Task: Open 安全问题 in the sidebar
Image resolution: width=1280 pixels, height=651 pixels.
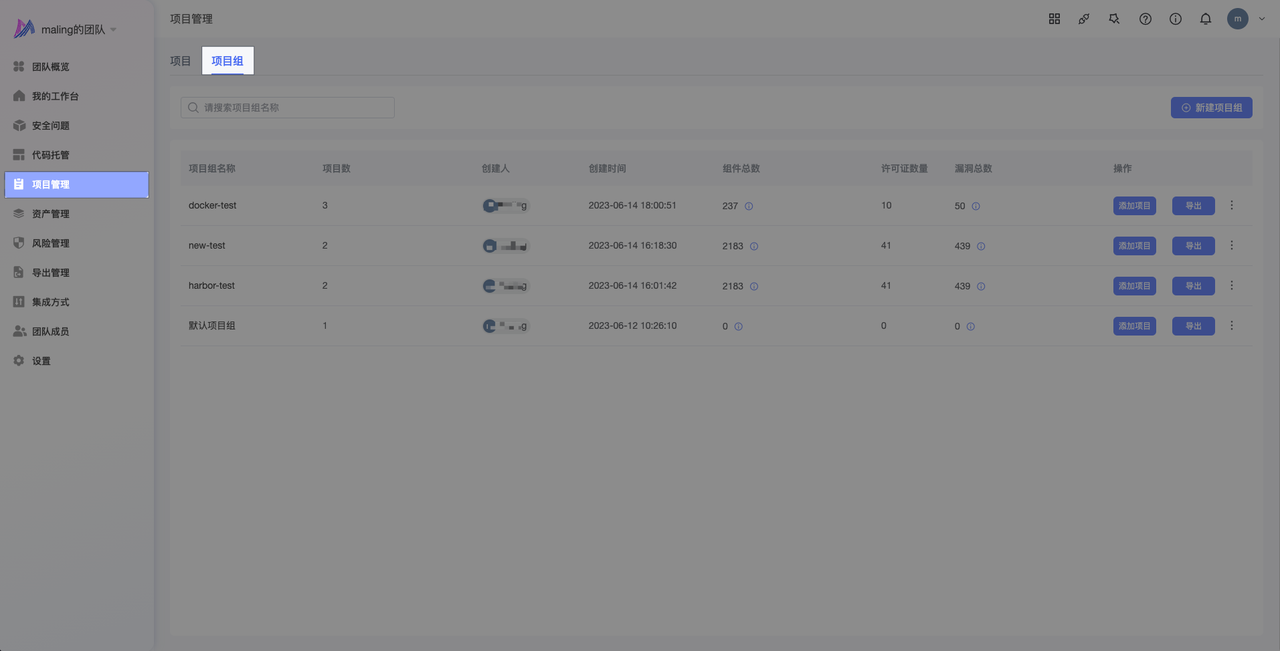Action: tap(50, 126)
